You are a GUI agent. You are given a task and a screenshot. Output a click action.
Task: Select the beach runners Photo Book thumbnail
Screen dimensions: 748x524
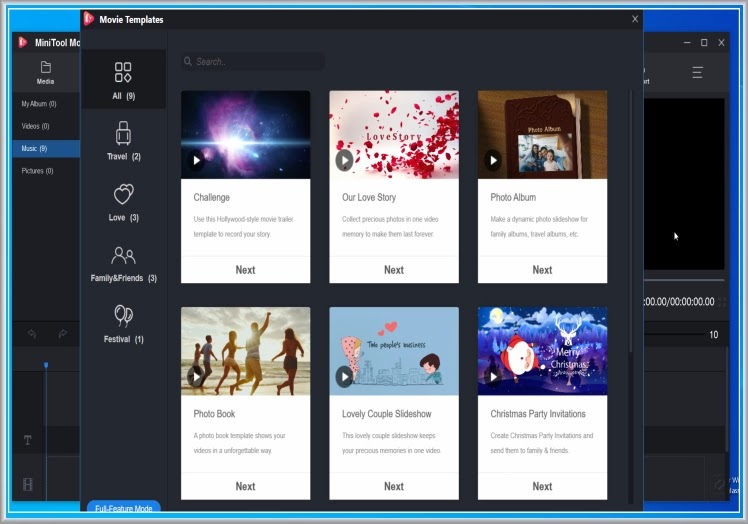point(245,351)
